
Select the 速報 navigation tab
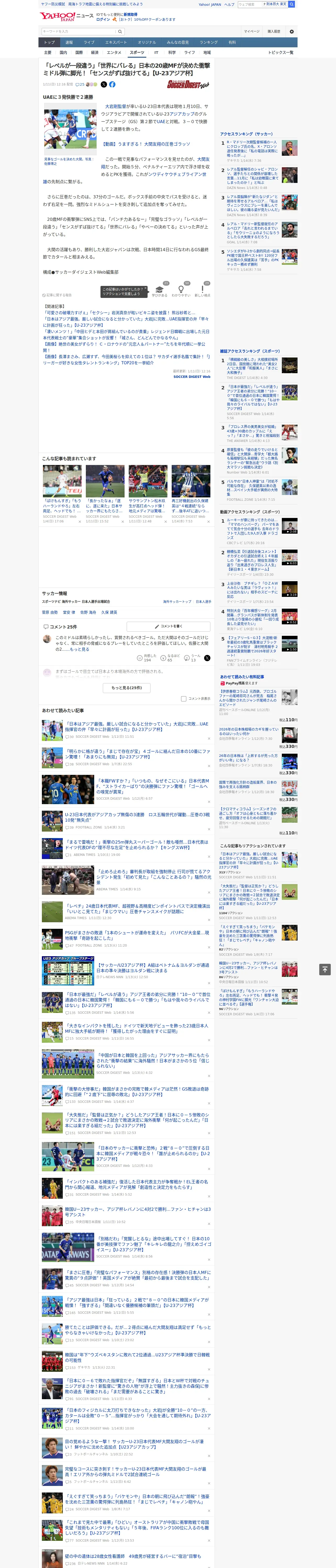(x=69, y=43)
